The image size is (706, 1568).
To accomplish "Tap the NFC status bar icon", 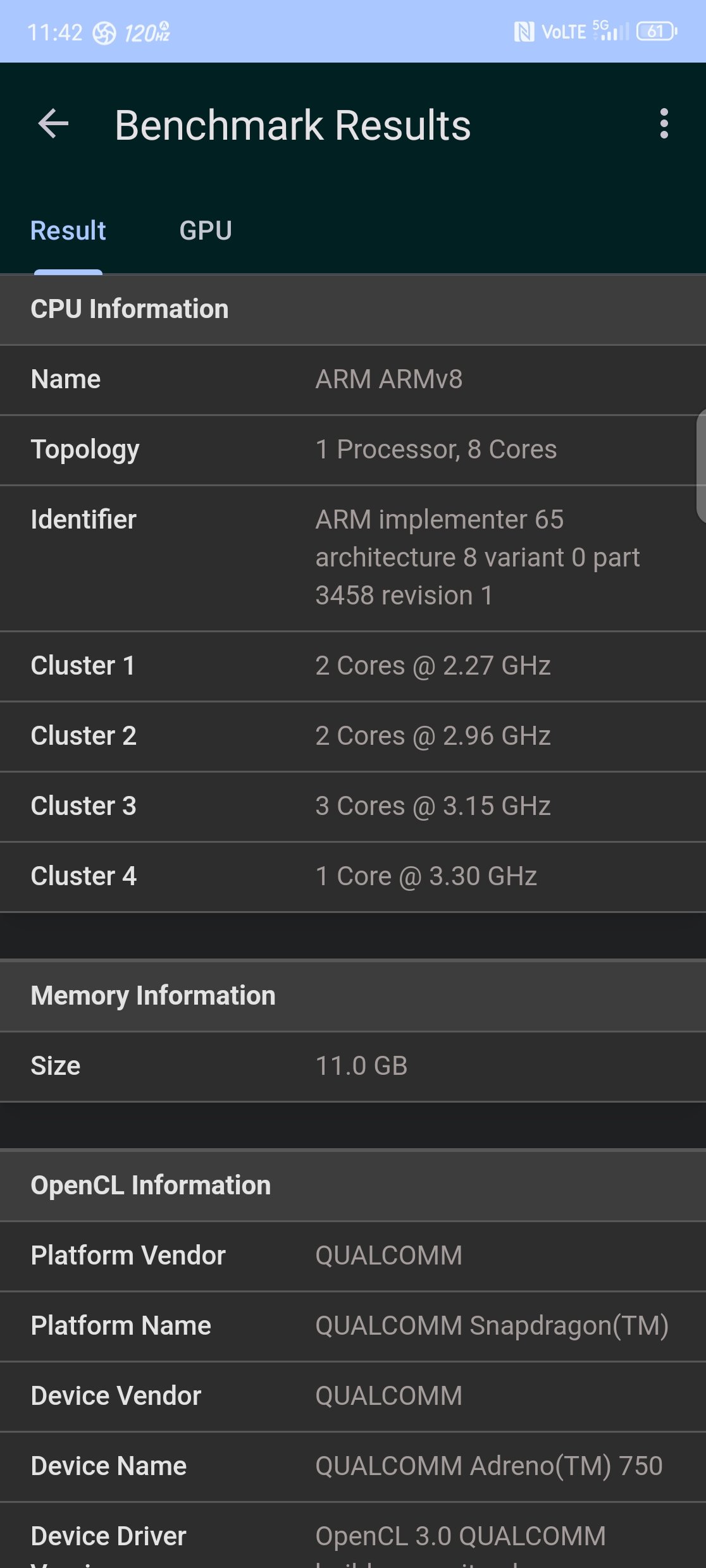I will coord(524,32).
